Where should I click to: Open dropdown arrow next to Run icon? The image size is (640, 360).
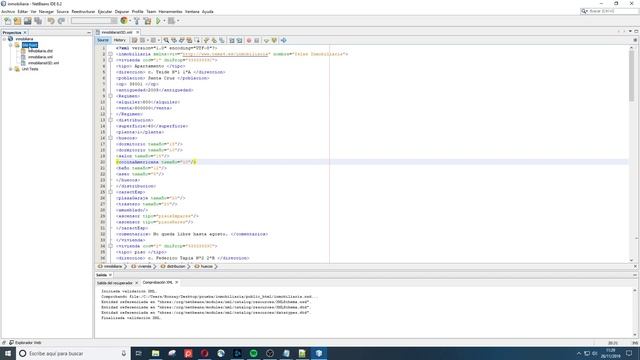coord(164,21)
